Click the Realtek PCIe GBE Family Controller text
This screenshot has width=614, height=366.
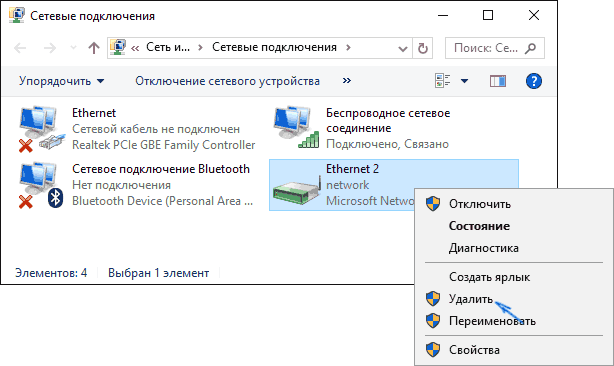pos(164,145)
